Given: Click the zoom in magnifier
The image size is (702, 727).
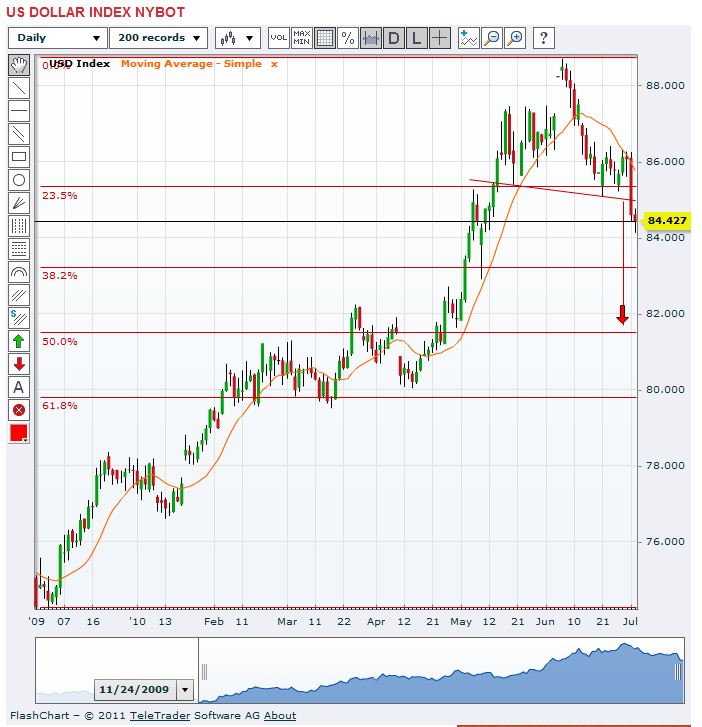Looking at the screenshot, I should click(515, 38).
